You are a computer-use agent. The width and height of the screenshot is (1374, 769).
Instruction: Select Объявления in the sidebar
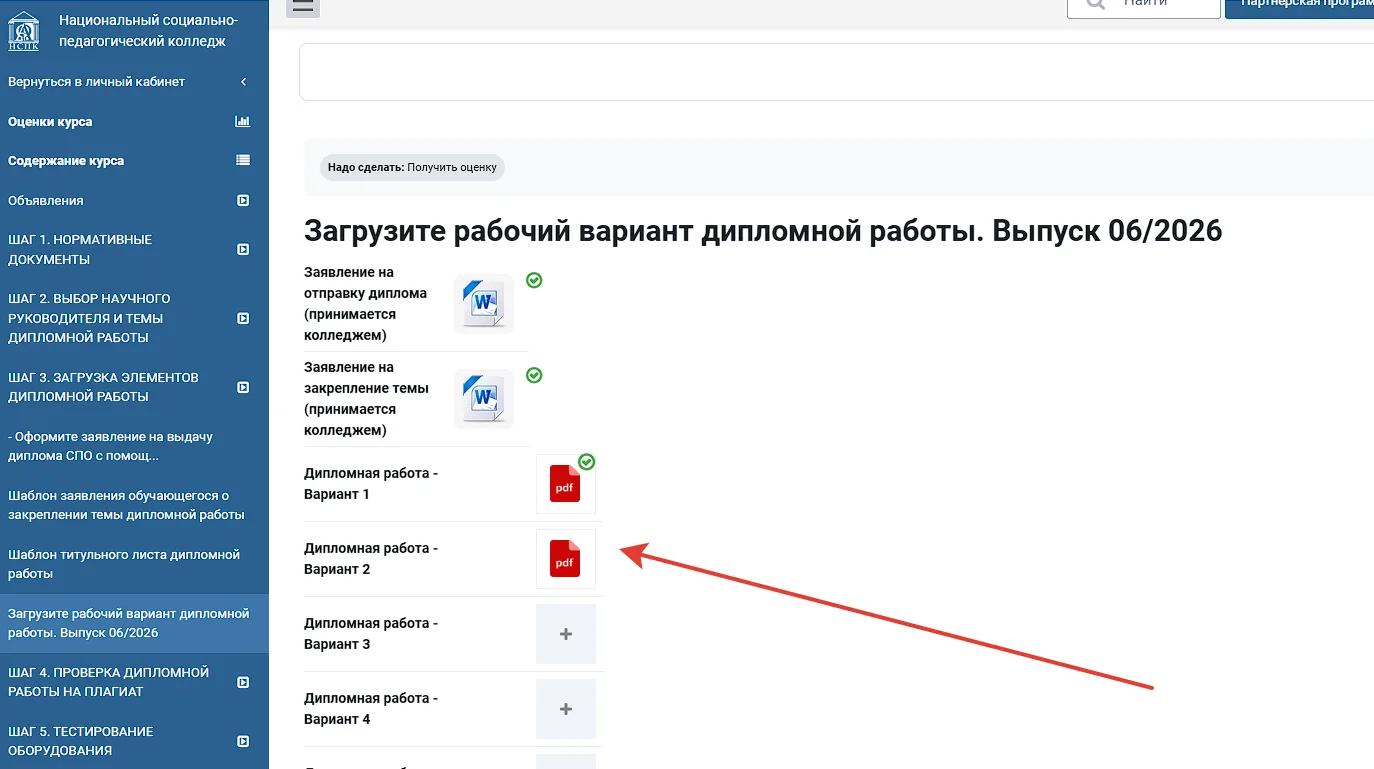pos(46,200)
